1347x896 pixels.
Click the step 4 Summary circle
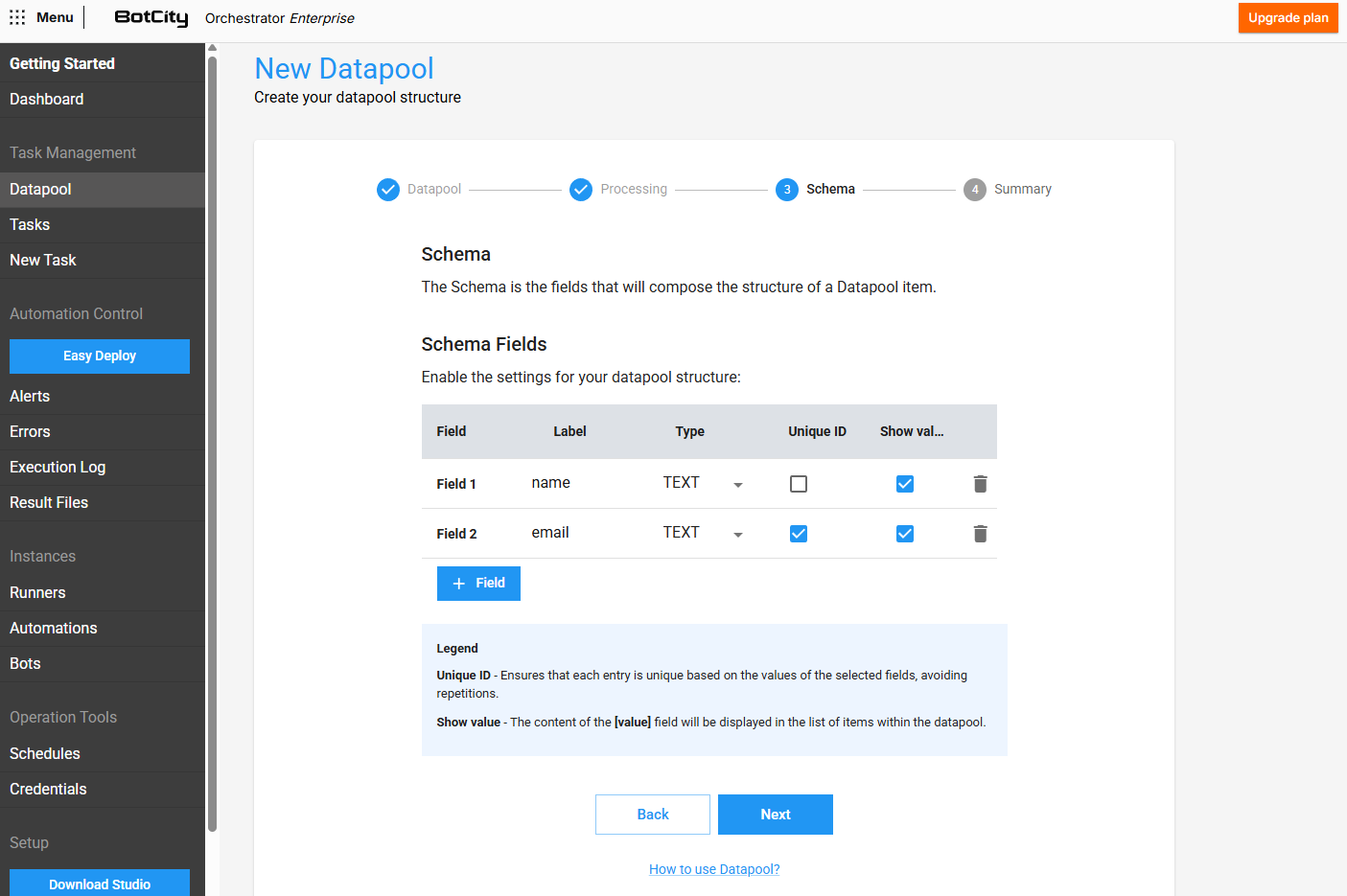tap(974, 190)
